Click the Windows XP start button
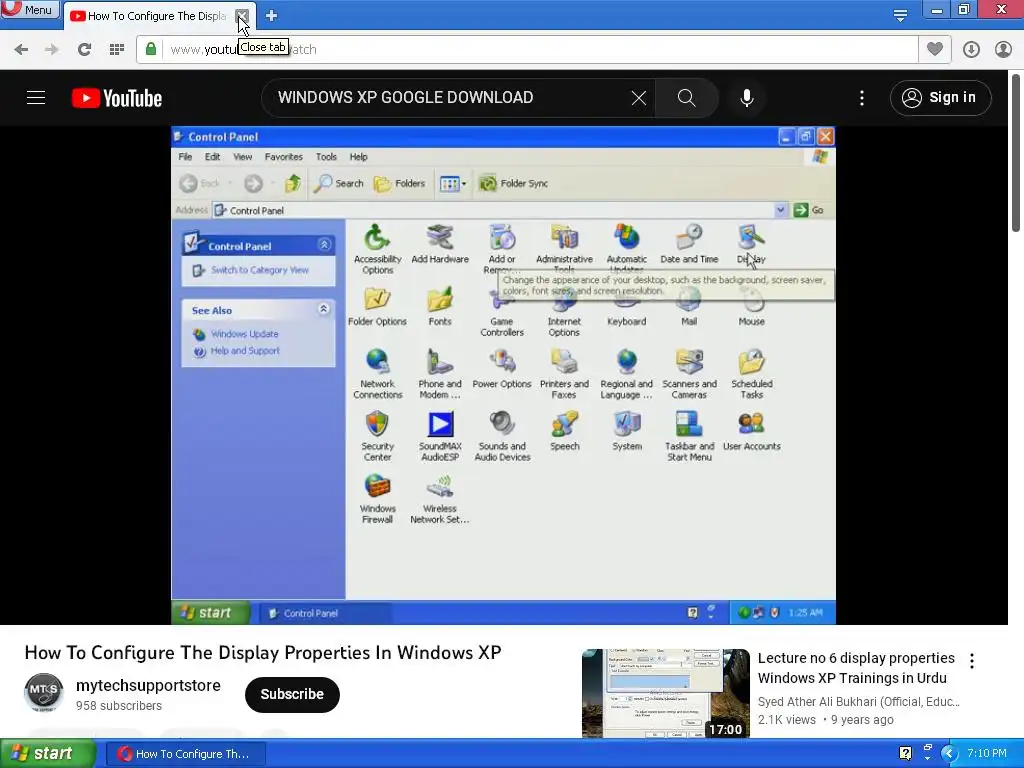 pos(48,754)
